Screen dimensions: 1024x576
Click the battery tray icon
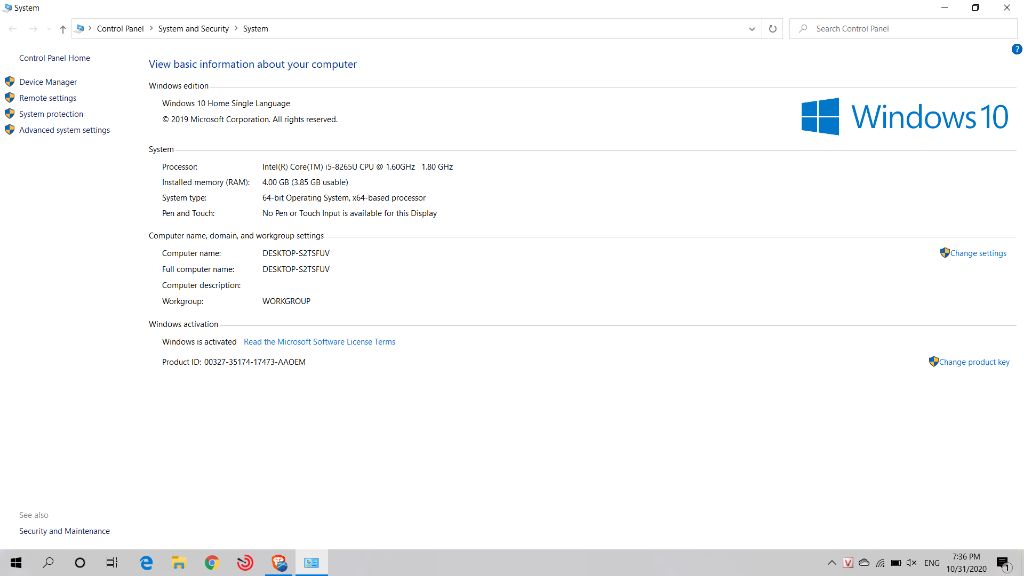[896, 563]
